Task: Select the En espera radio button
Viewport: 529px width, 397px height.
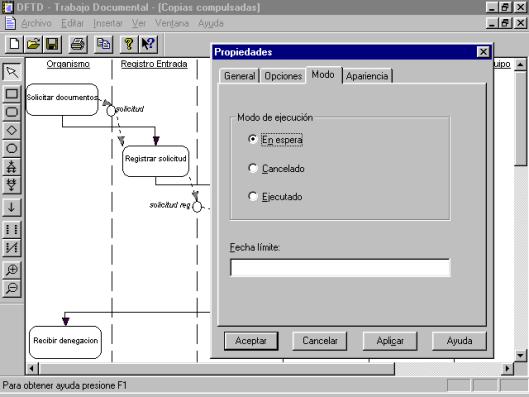Action: click(253, 139)
